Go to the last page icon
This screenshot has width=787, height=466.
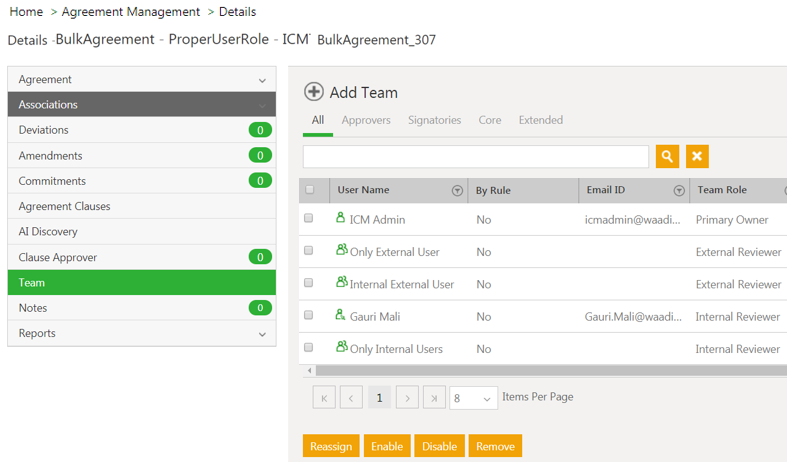(434, 398)
